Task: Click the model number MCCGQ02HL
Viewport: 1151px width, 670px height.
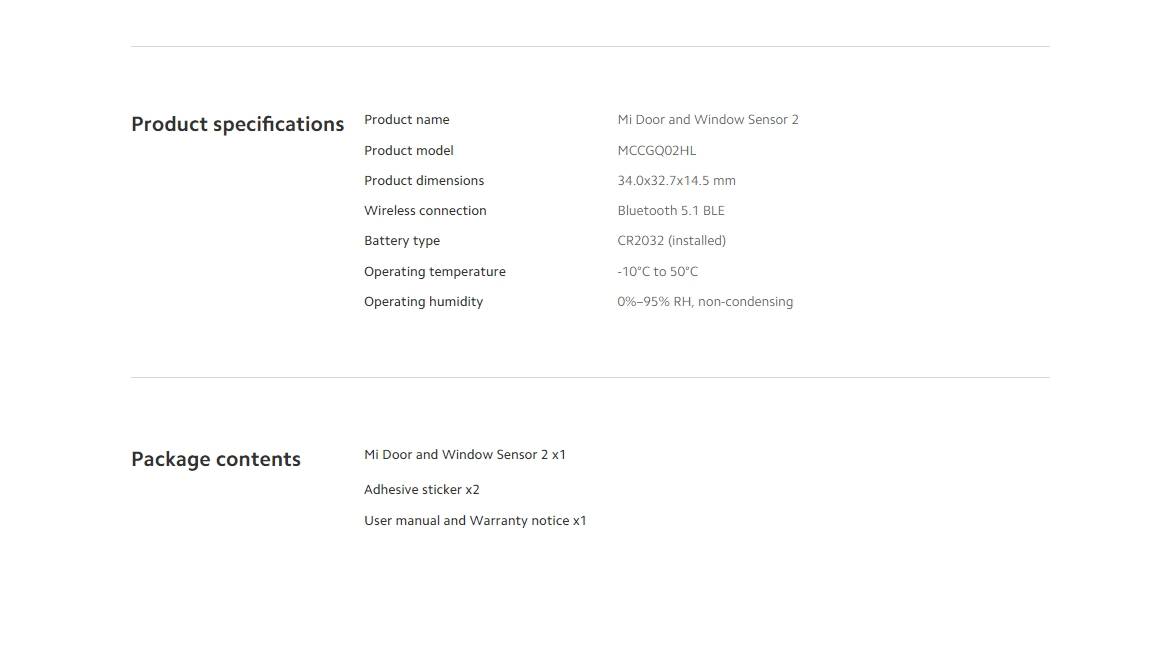Action: click(656, 150)
